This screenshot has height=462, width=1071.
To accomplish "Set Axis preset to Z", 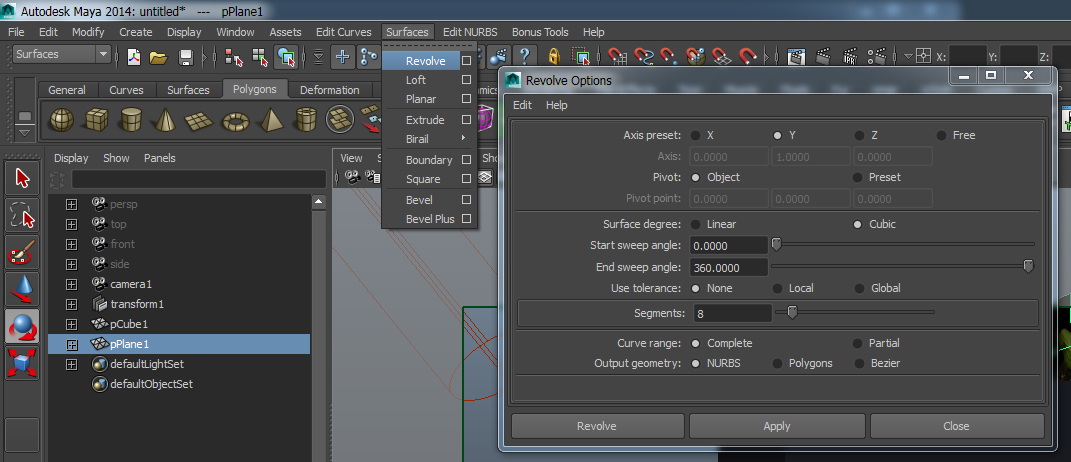I will click(859, 135).
